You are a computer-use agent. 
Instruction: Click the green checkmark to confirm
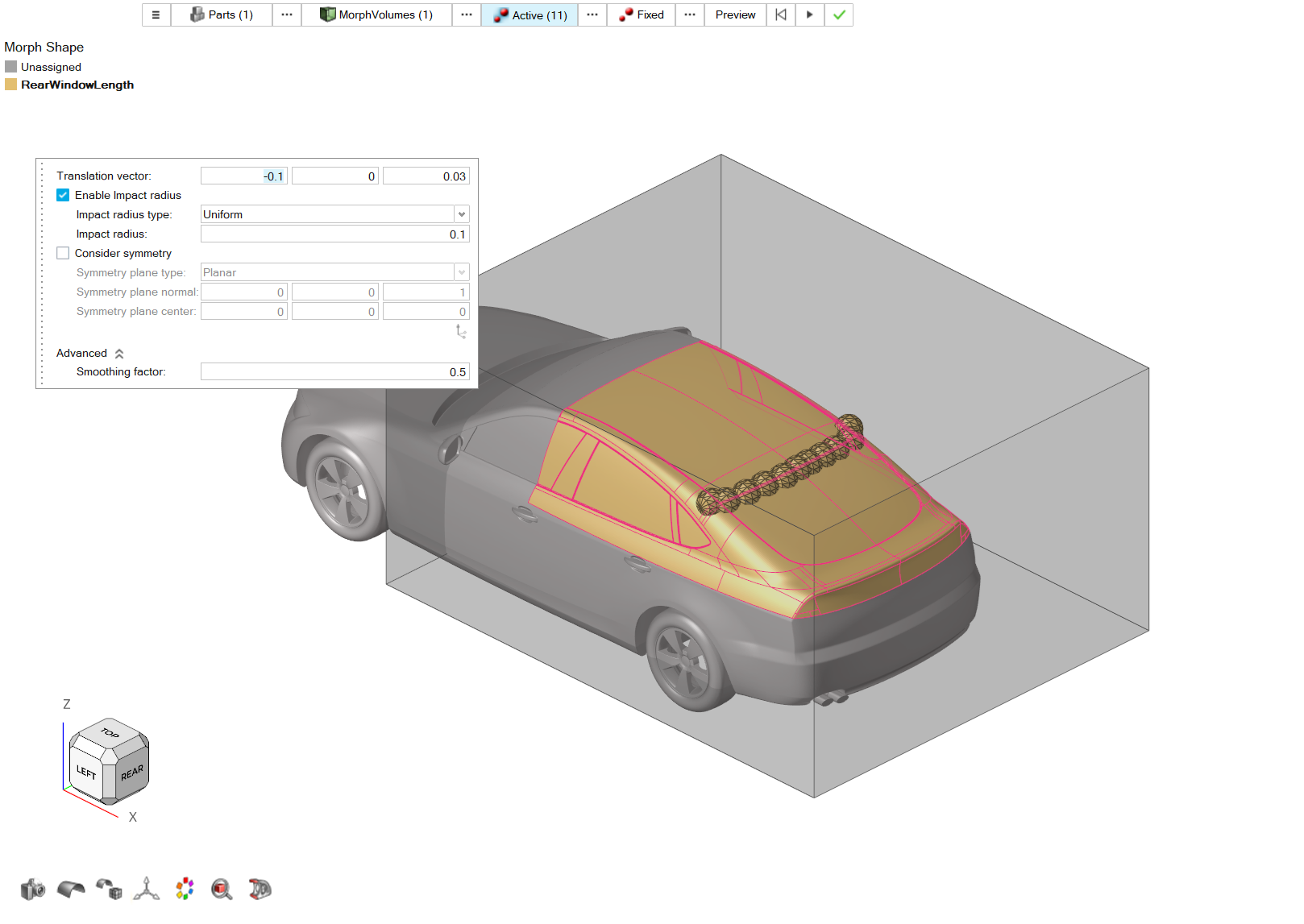[839, 15]
